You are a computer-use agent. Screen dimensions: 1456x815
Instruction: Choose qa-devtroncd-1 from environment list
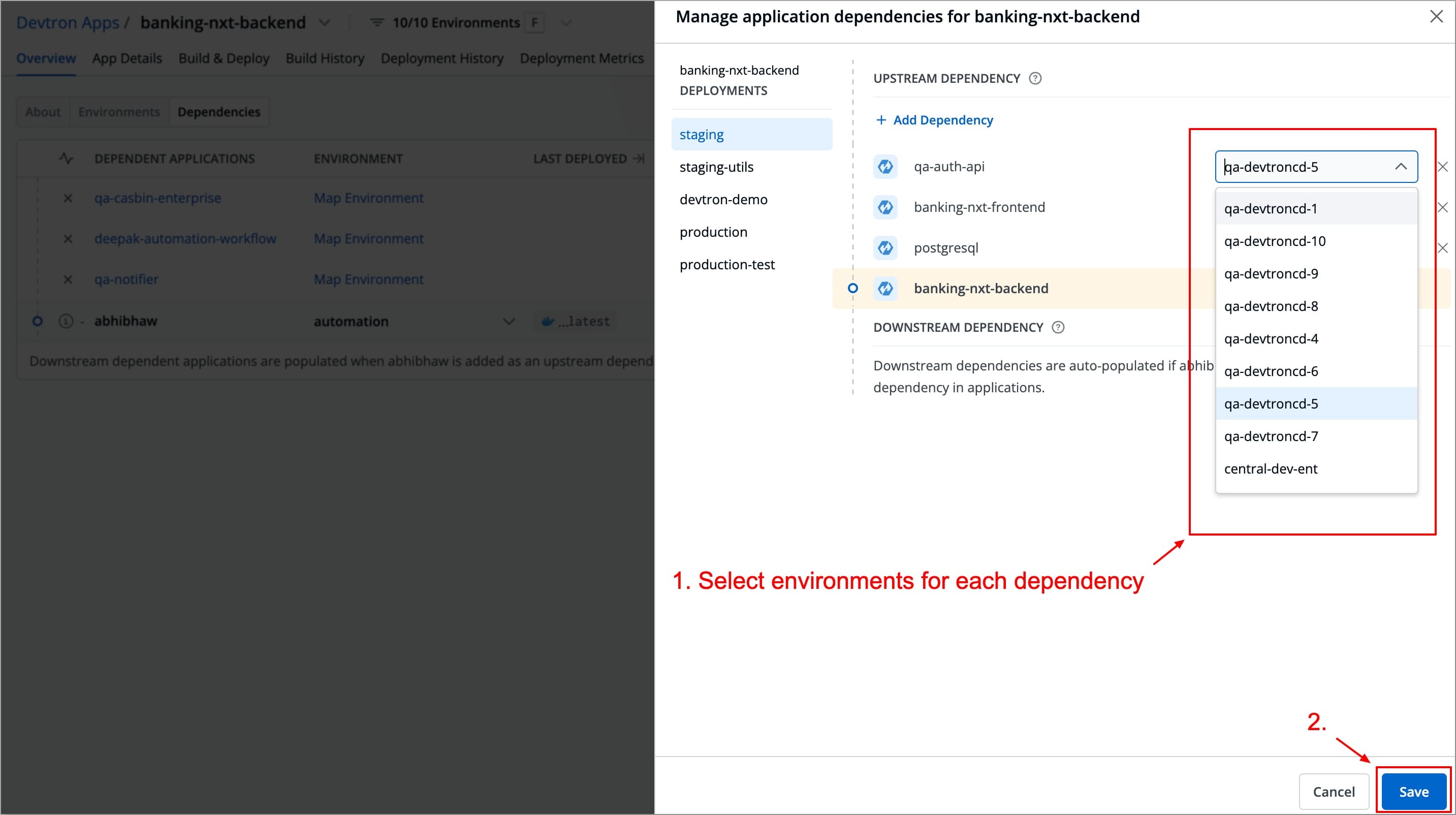pos(1316,208)
